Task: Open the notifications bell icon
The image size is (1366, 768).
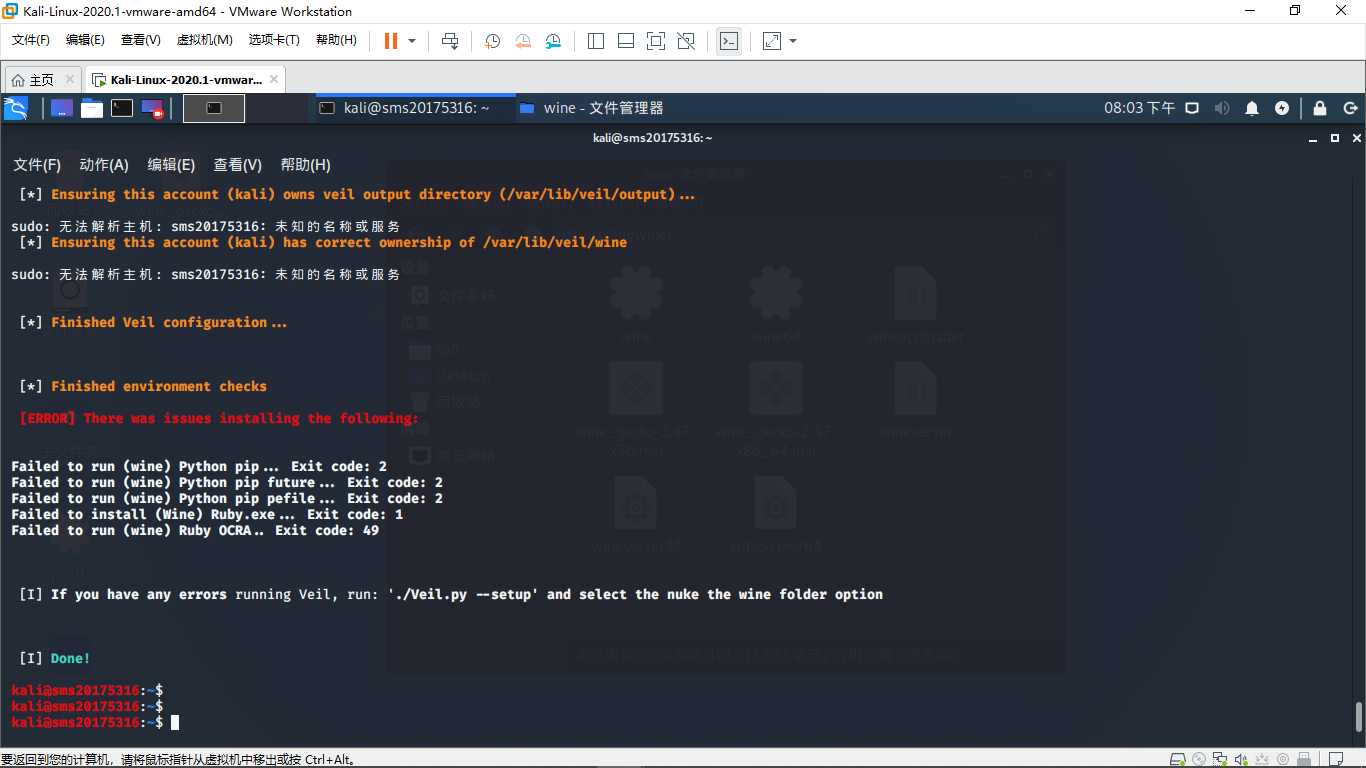Action: point(1252,108)
